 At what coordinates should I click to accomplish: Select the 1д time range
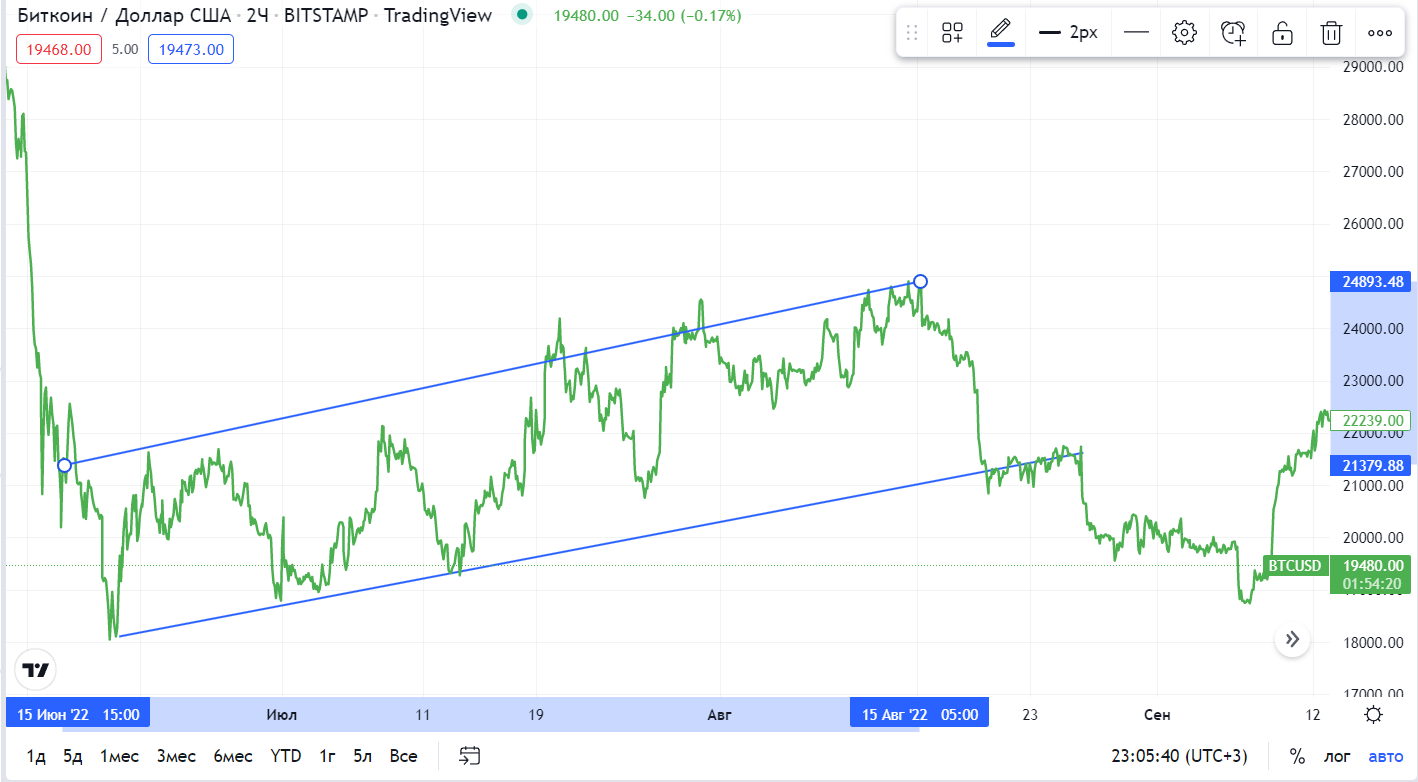[36, 756]
